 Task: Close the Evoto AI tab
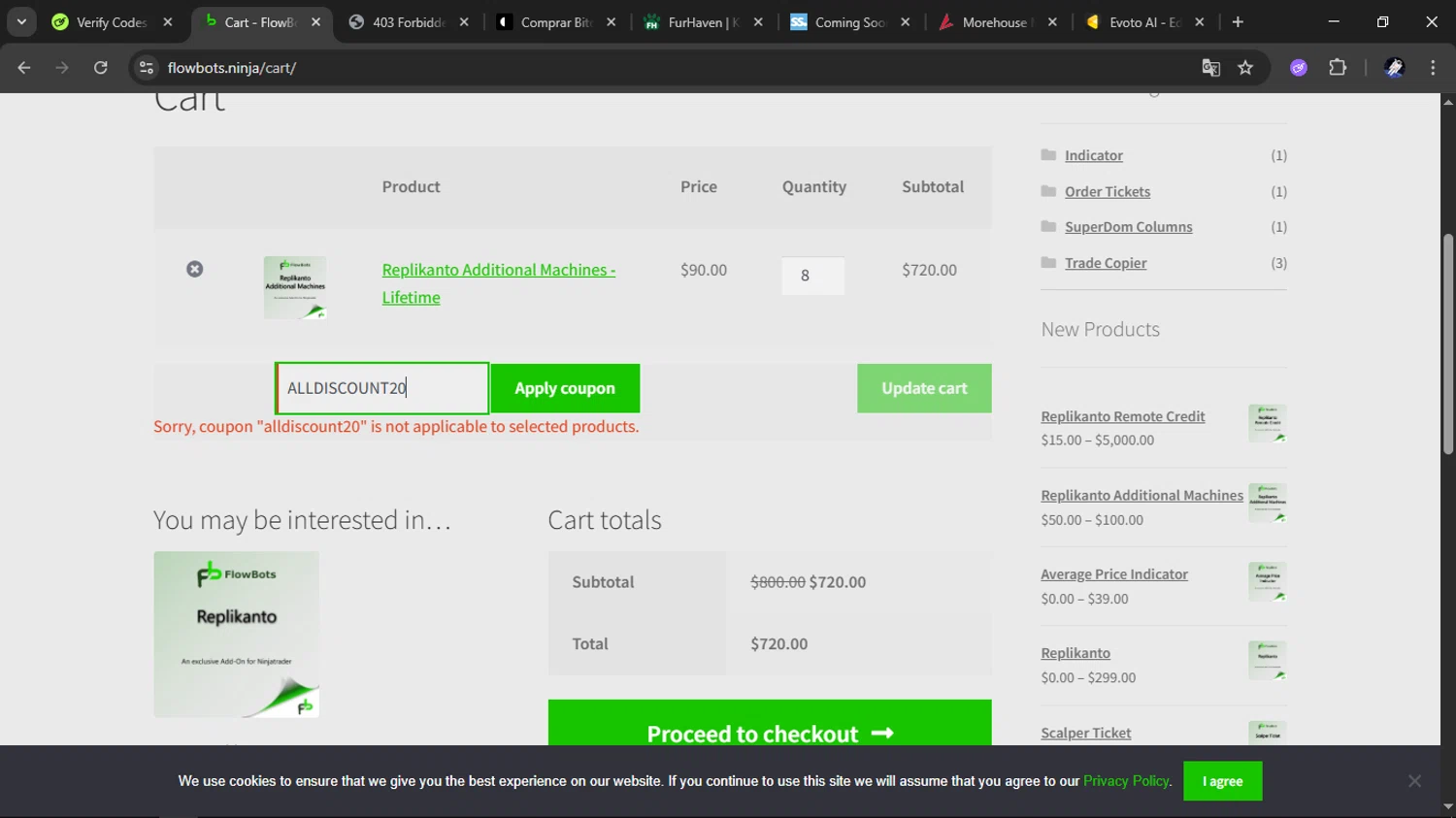tap(1200, 22)
